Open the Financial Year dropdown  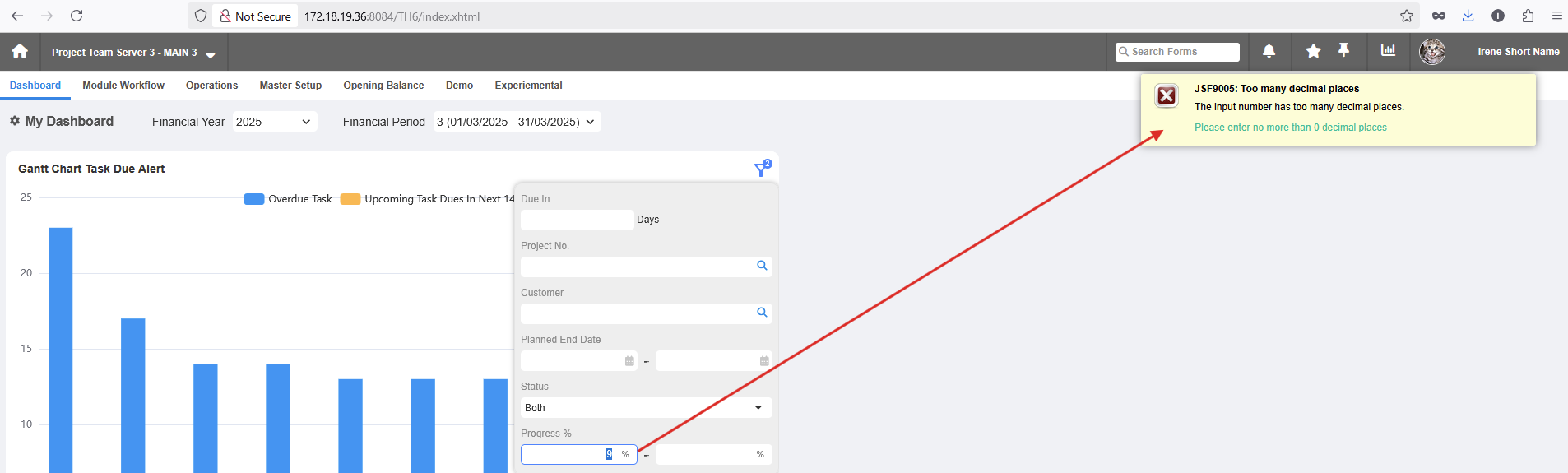point(275,122)
